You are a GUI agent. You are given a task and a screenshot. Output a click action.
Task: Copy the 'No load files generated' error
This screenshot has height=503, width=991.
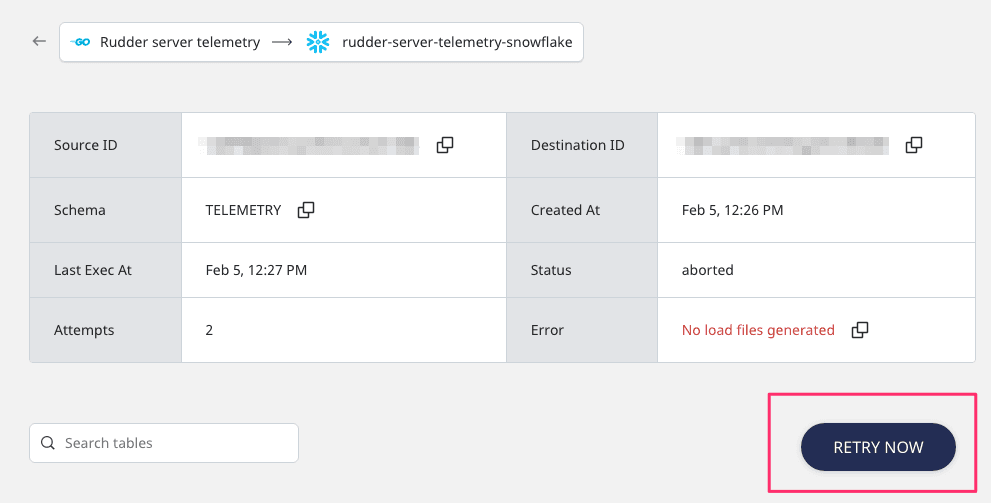click(859, 330)
